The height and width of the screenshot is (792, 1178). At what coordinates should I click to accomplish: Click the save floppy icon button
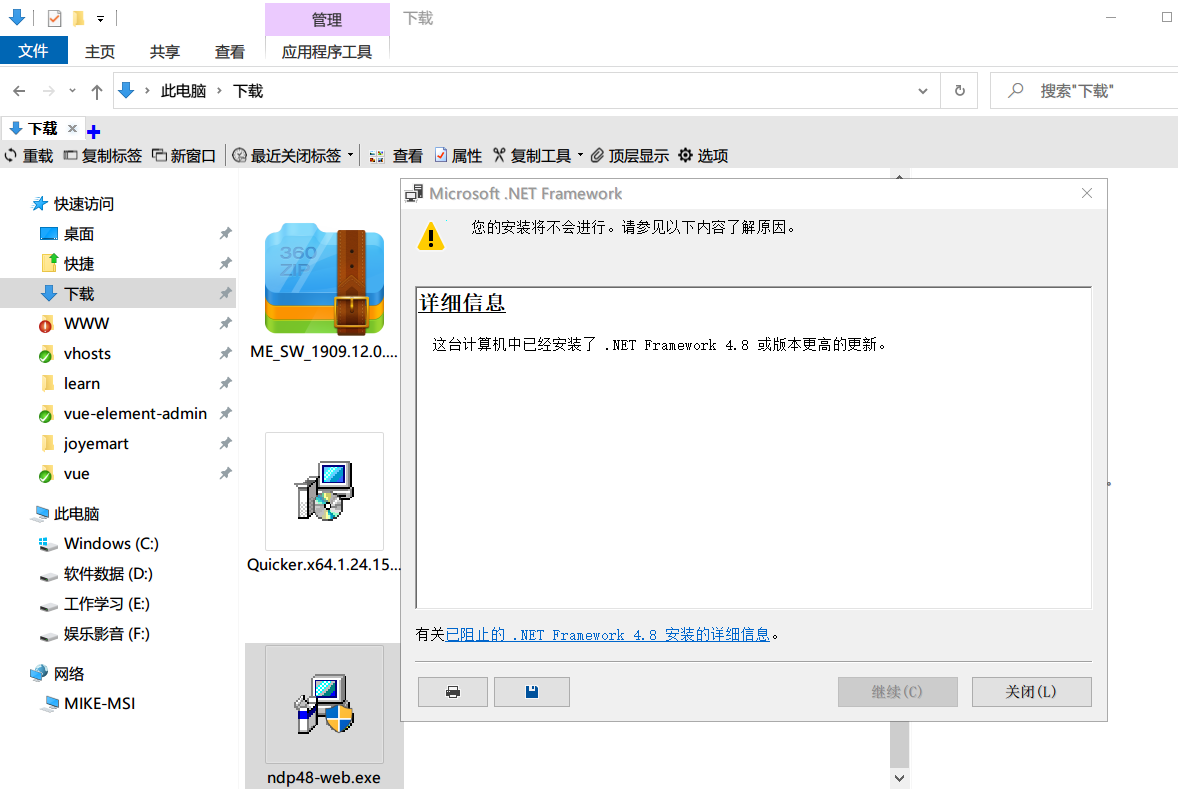[532, 691]
